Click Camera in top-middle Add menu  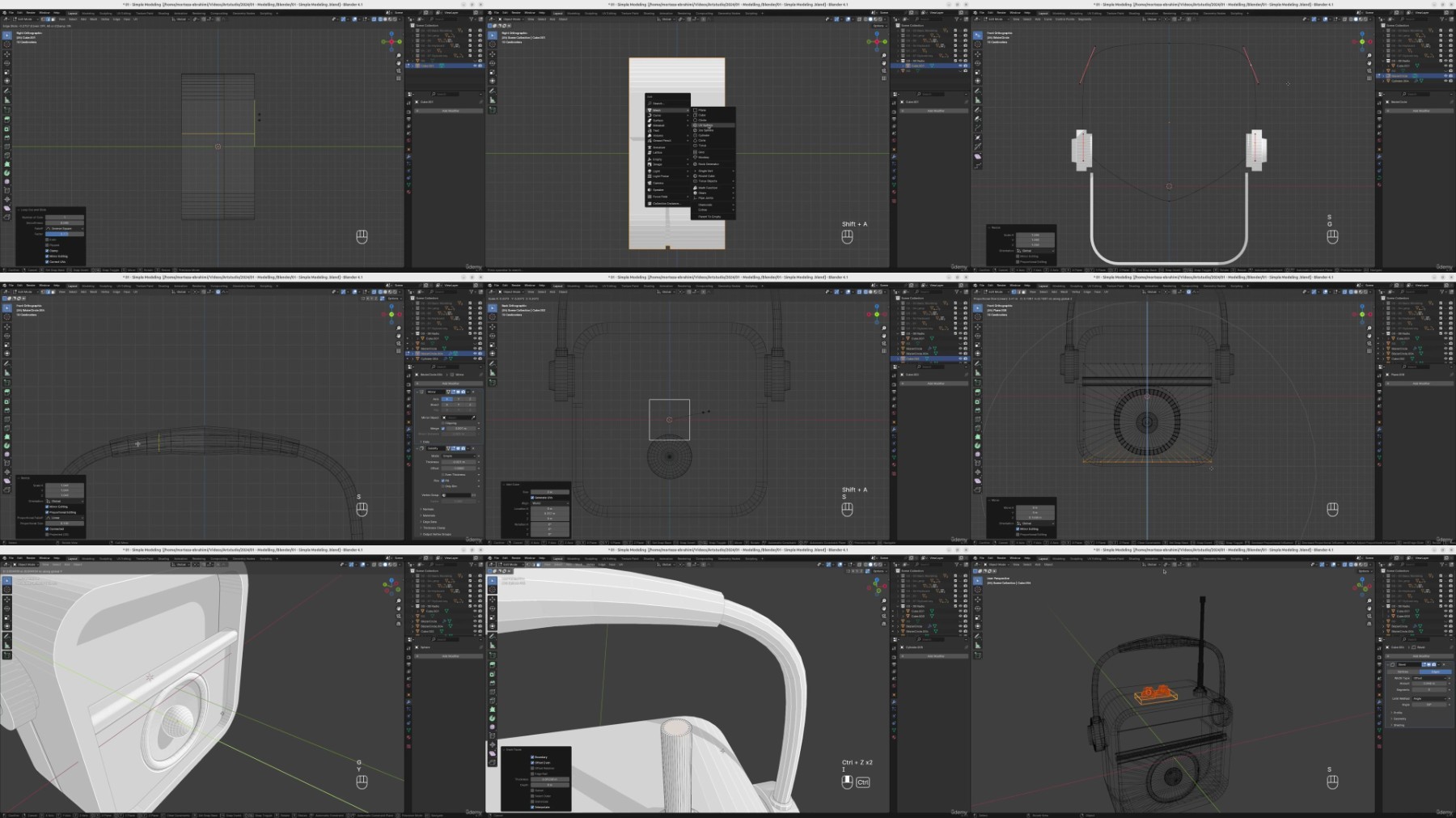(667, 183)
